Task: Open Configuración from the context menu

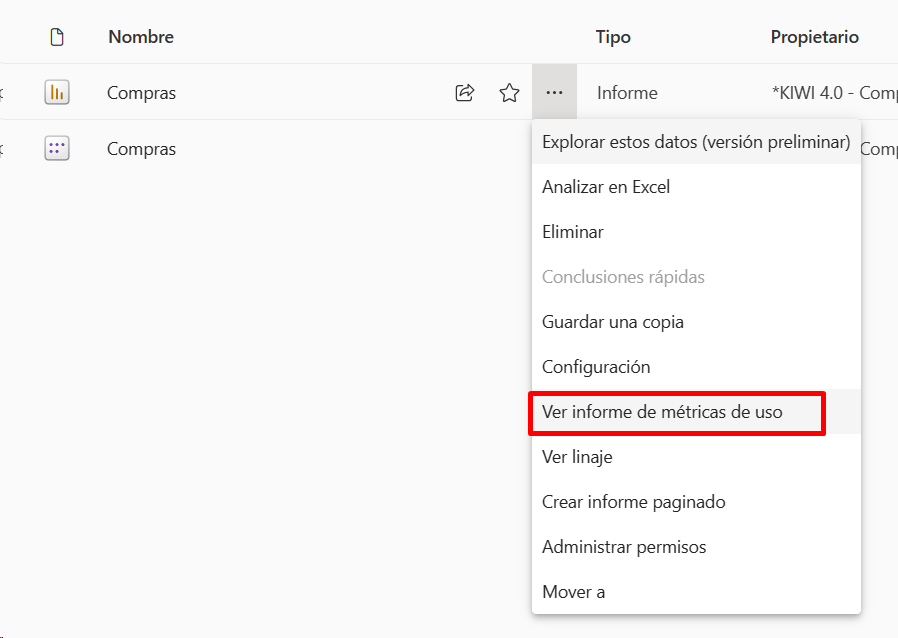Action: [696, 367]
